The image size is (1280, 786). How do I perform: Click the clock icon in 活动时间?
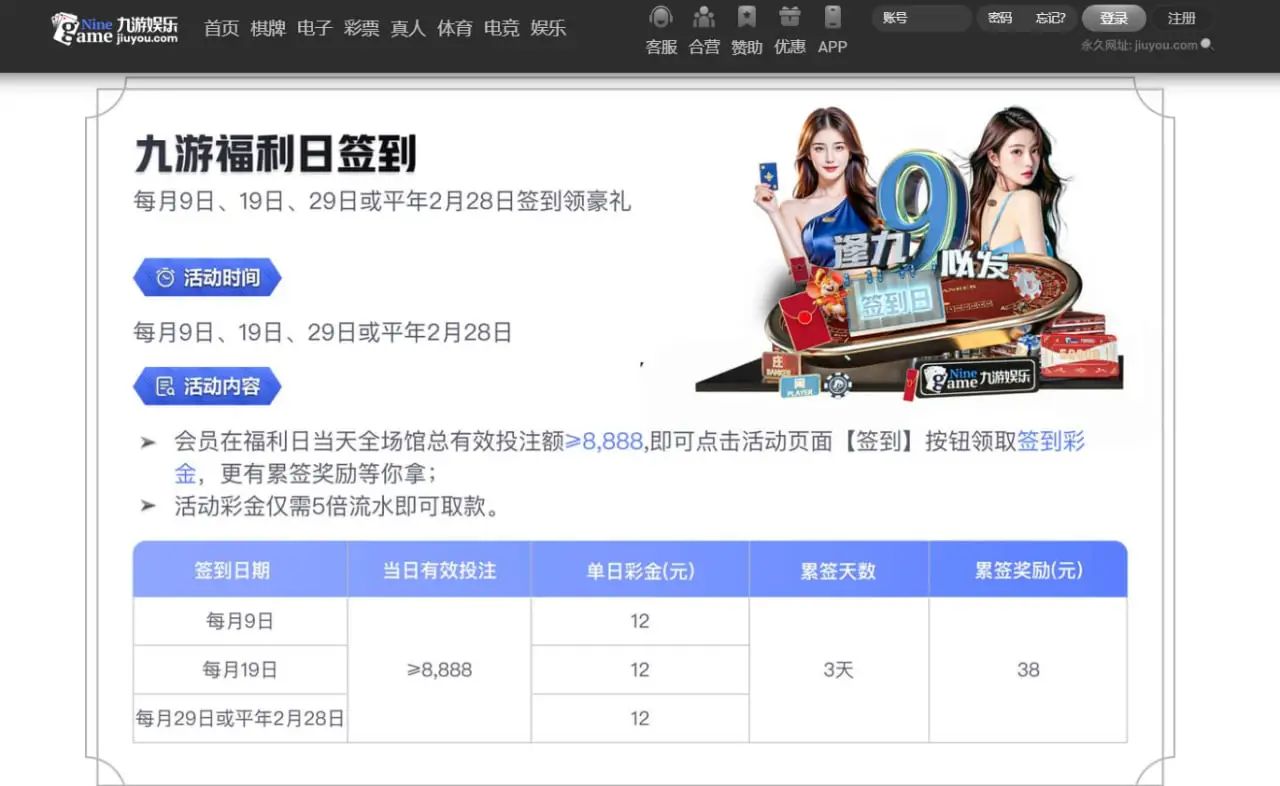(x=166, y=278)
